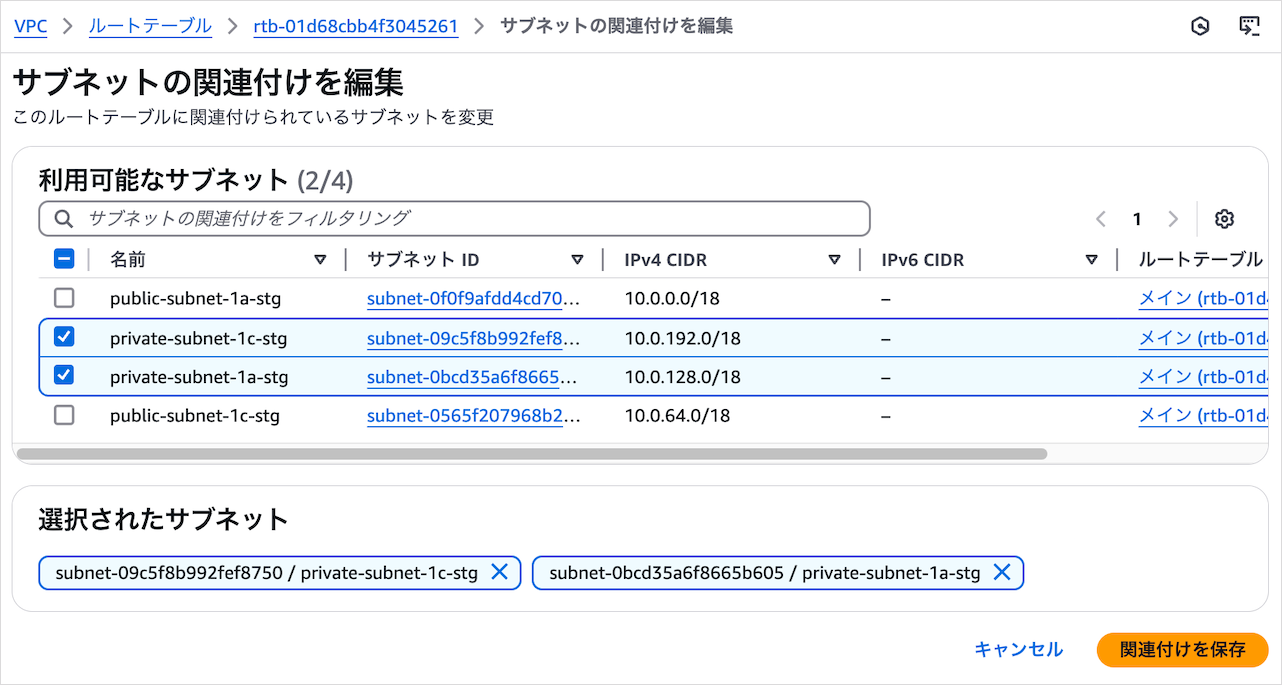
Task: Open the VPC breadcrumb link
Action: click(30, 26)
